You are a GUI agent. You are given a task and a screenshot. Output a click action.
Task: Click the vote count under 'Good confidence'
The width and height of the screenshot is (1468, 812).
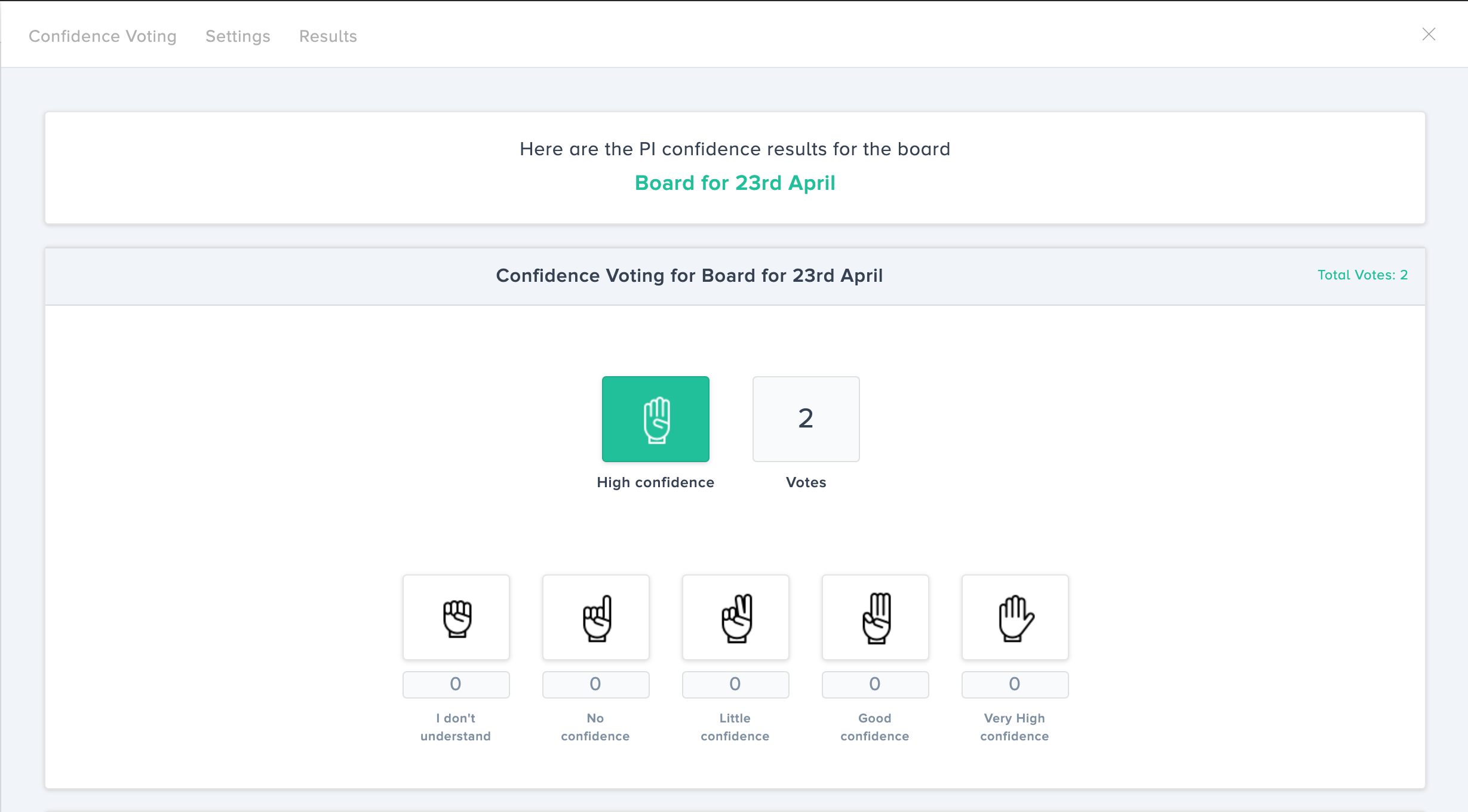click(x=875, y=684)
